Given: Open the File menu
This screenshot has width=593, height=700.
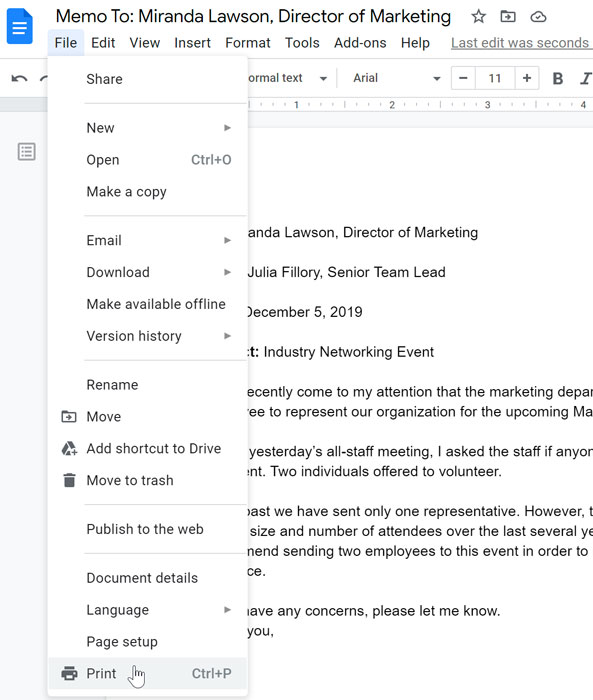Looking at the screenshot, I should (66, 43).
